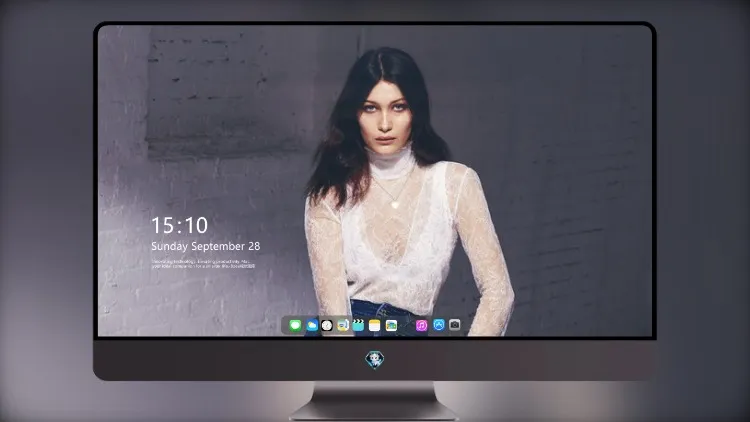The width and height of the screenshot is (750, 422).
Task: Open the Weather app in dock
Action: click(x=311, y=325)
